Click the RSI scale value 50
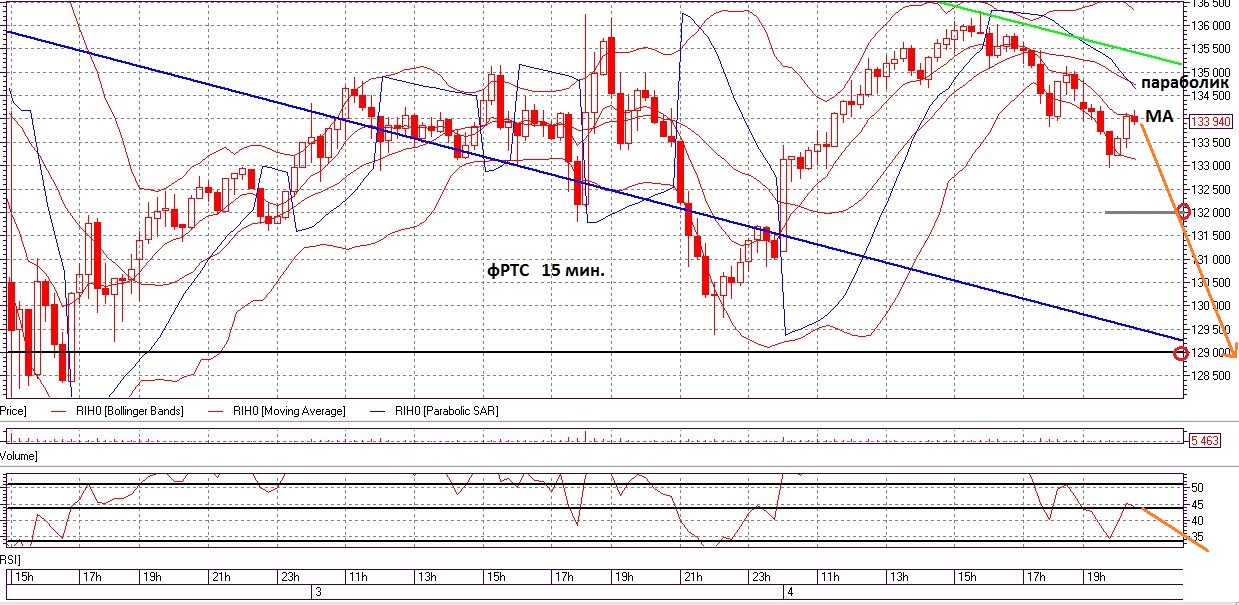1239x605 pixels. pyautogui.click(x=1197, y=488)
